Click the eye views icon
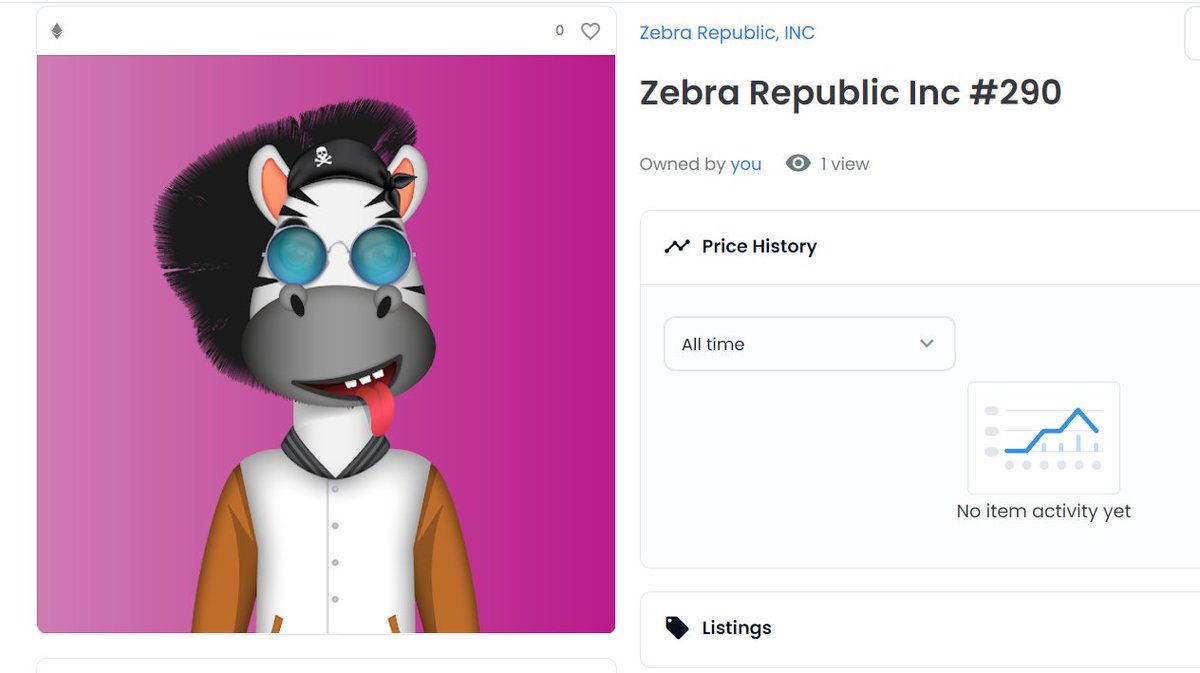The width and height of the screenshot is (1200, 673). point(798,163)
